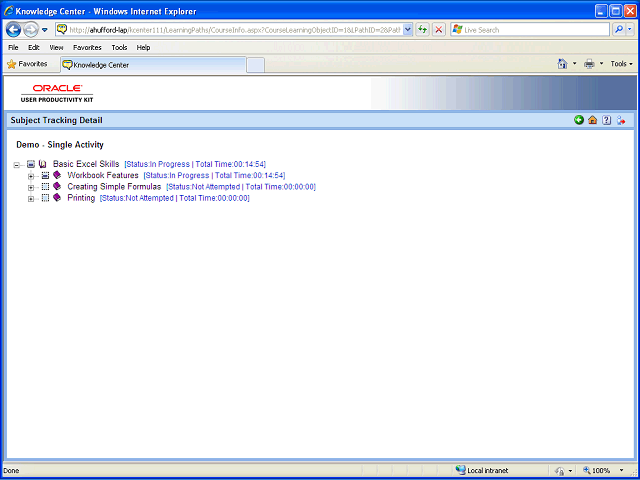Viewport: 640px width, 480px height.
Task: Click the purple book icon for Creating Simple Formulas
Action: [57, 186]
